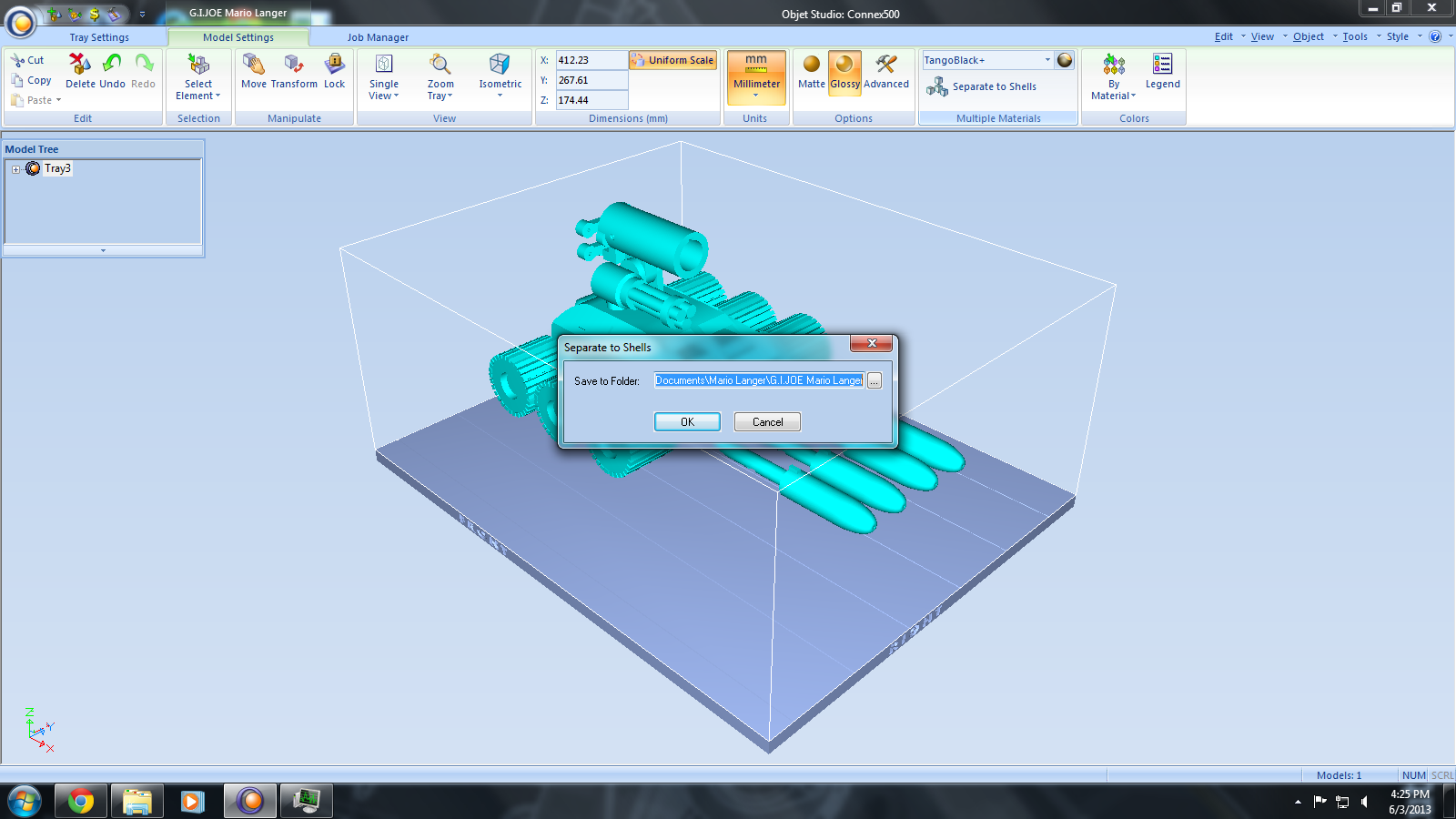This screenshot has height=819, width=1456.
Task: Open Advanced model options
Action: tap(886, 71)
